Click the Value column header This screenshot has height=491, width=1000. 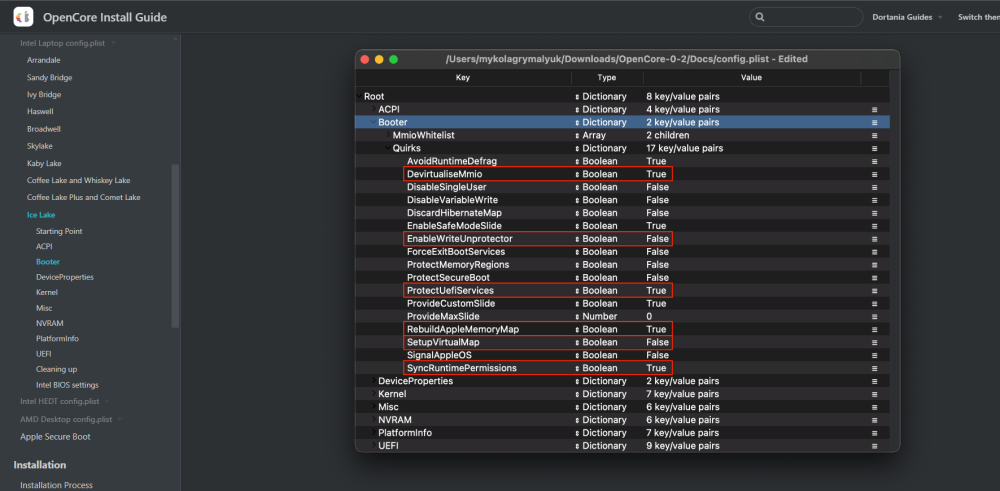(751, 78)
